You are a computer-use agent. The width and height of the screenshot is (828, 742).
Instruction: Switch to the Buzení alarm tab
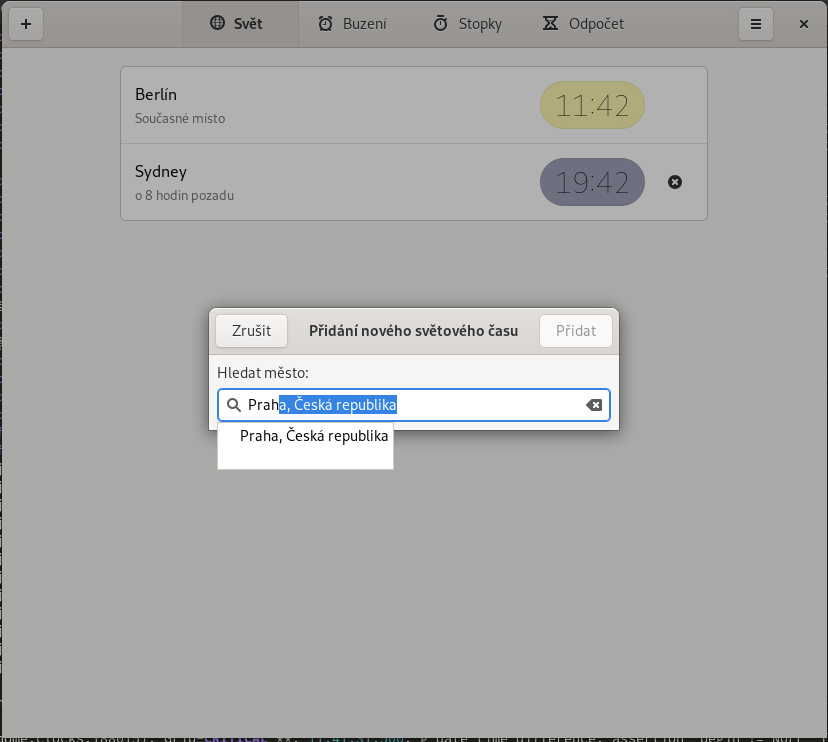pos(352,24)
